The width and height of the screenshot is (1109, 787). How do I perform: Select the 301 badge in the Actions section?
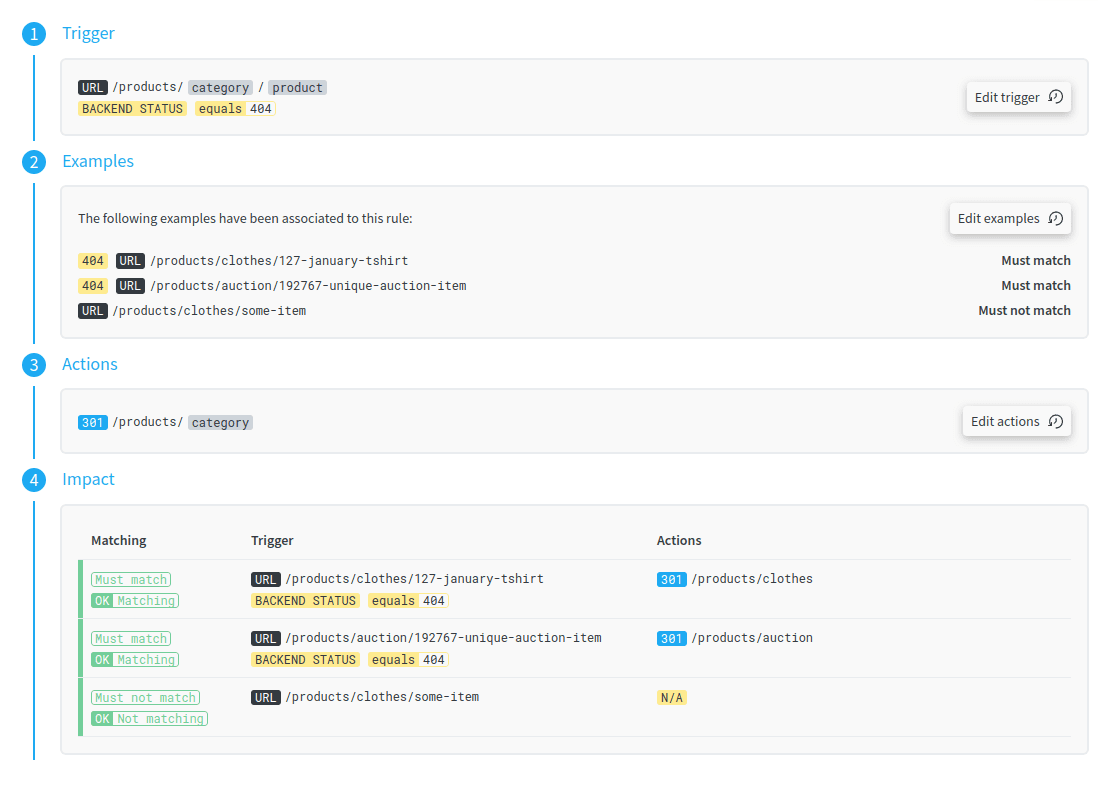[x=92, y=422]
